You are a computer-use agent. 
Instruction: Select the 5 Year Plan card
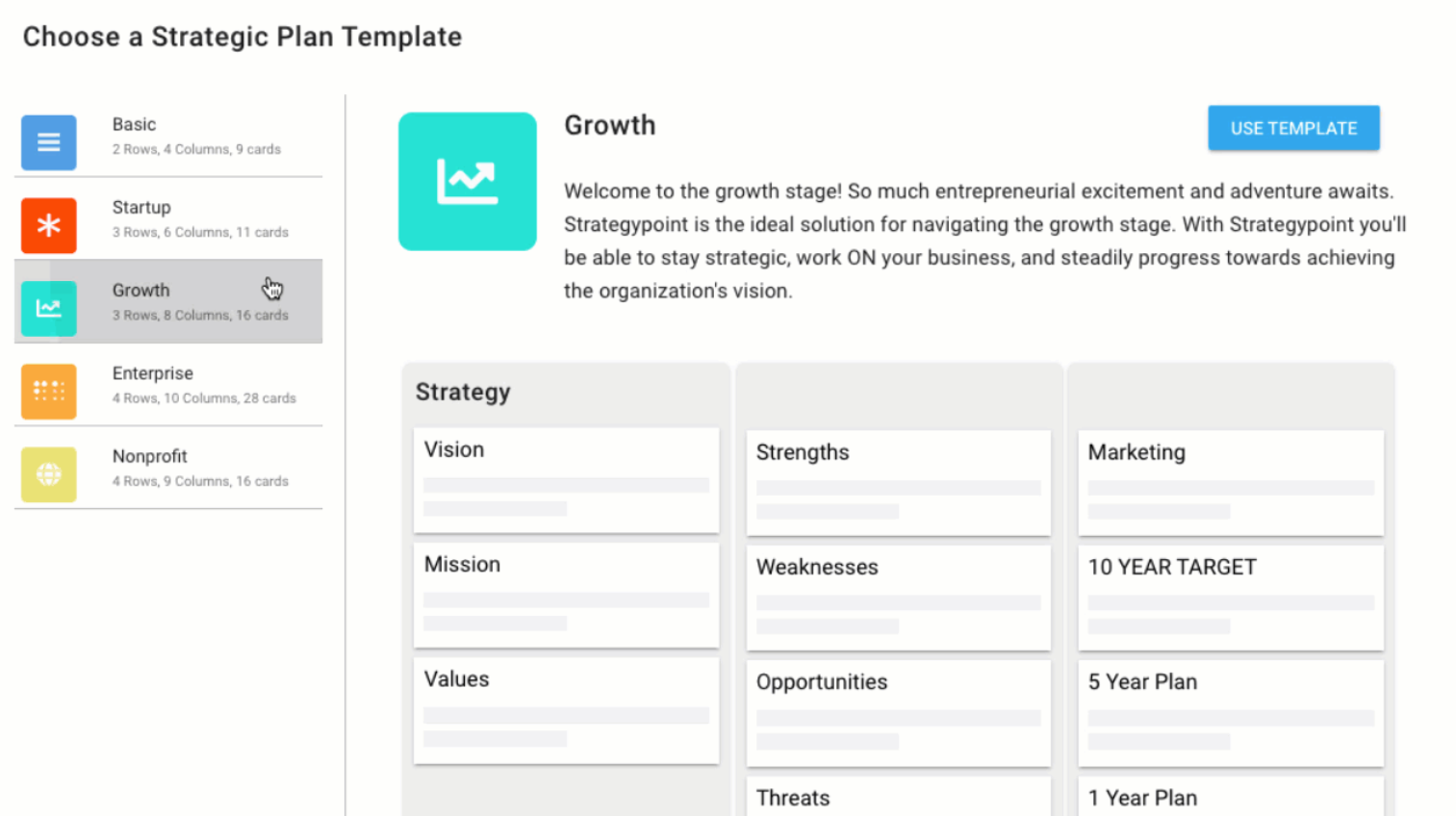(1230, 712)
